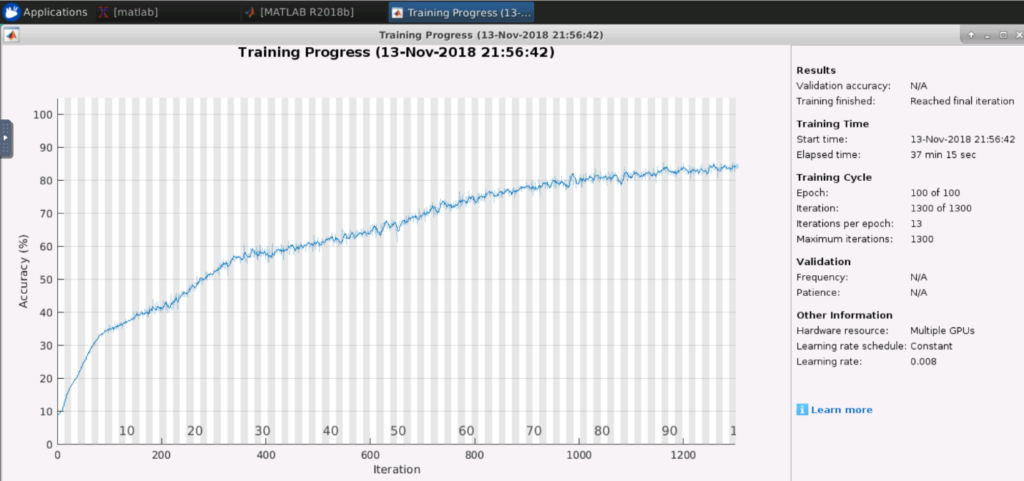Click the blue info icon beside Learn more
Screen dimensions: 1024x481
[x=802, y=410]
